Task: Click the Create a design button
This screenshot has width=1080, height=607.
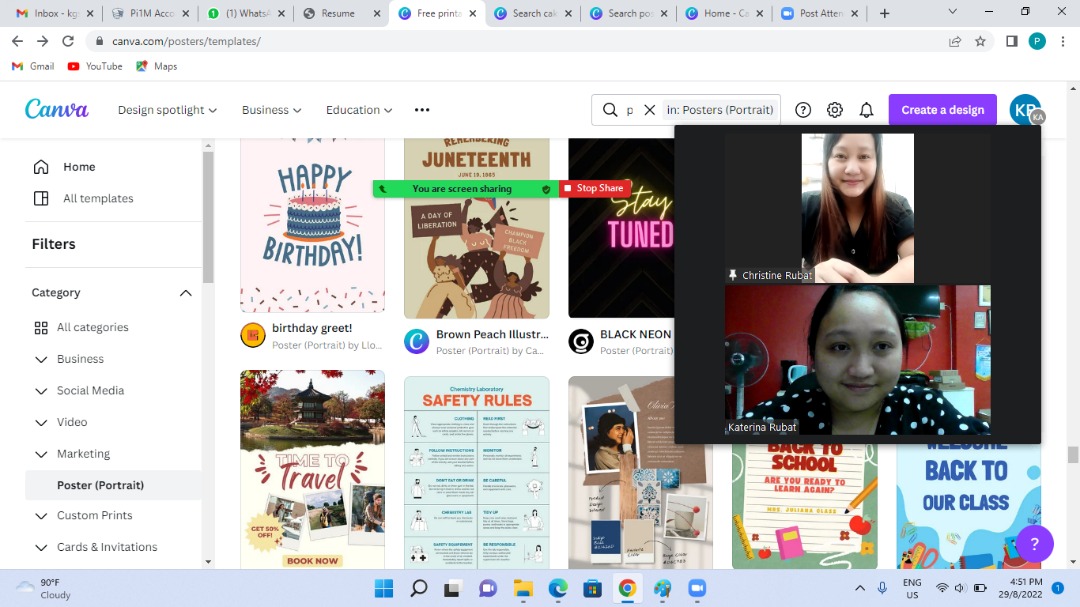Action: point(942,110)
